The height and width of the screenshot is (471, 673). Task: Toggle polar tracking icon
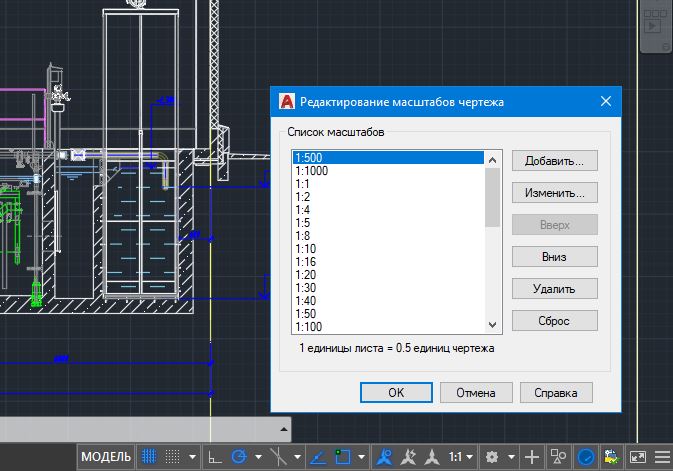pyautogui.click(x=239, y=457)
